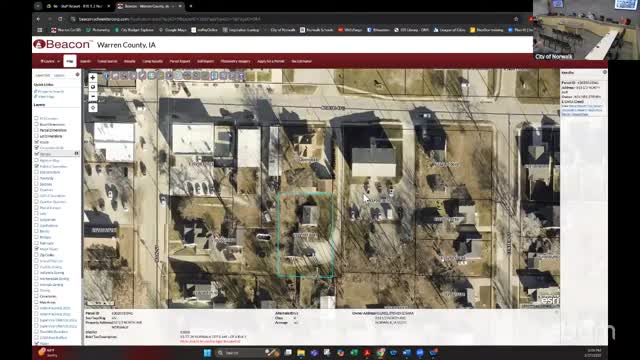Uncheck the Parcels layer
Image resolution: width=640 pixels, height=360 pixels.
pos(36,153)
